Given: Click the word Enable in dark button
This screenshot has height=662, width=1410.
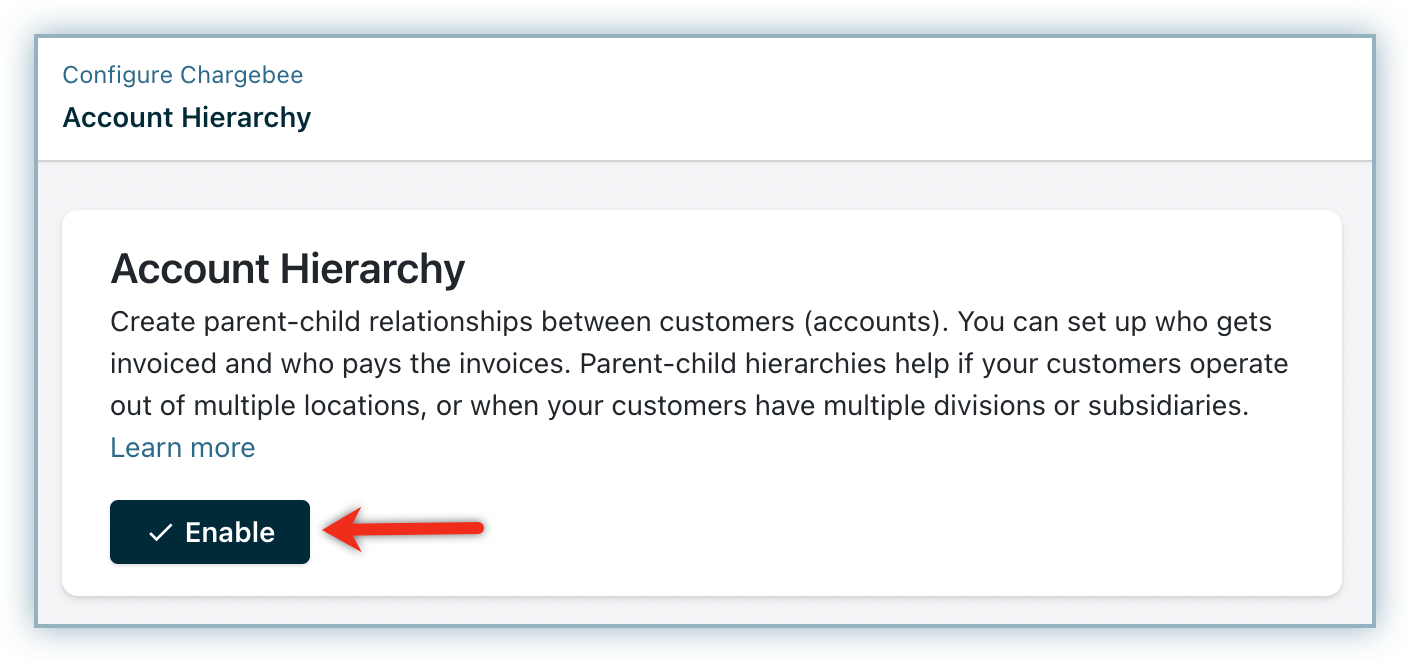Looking at the screenshot, I should [230, 533].
